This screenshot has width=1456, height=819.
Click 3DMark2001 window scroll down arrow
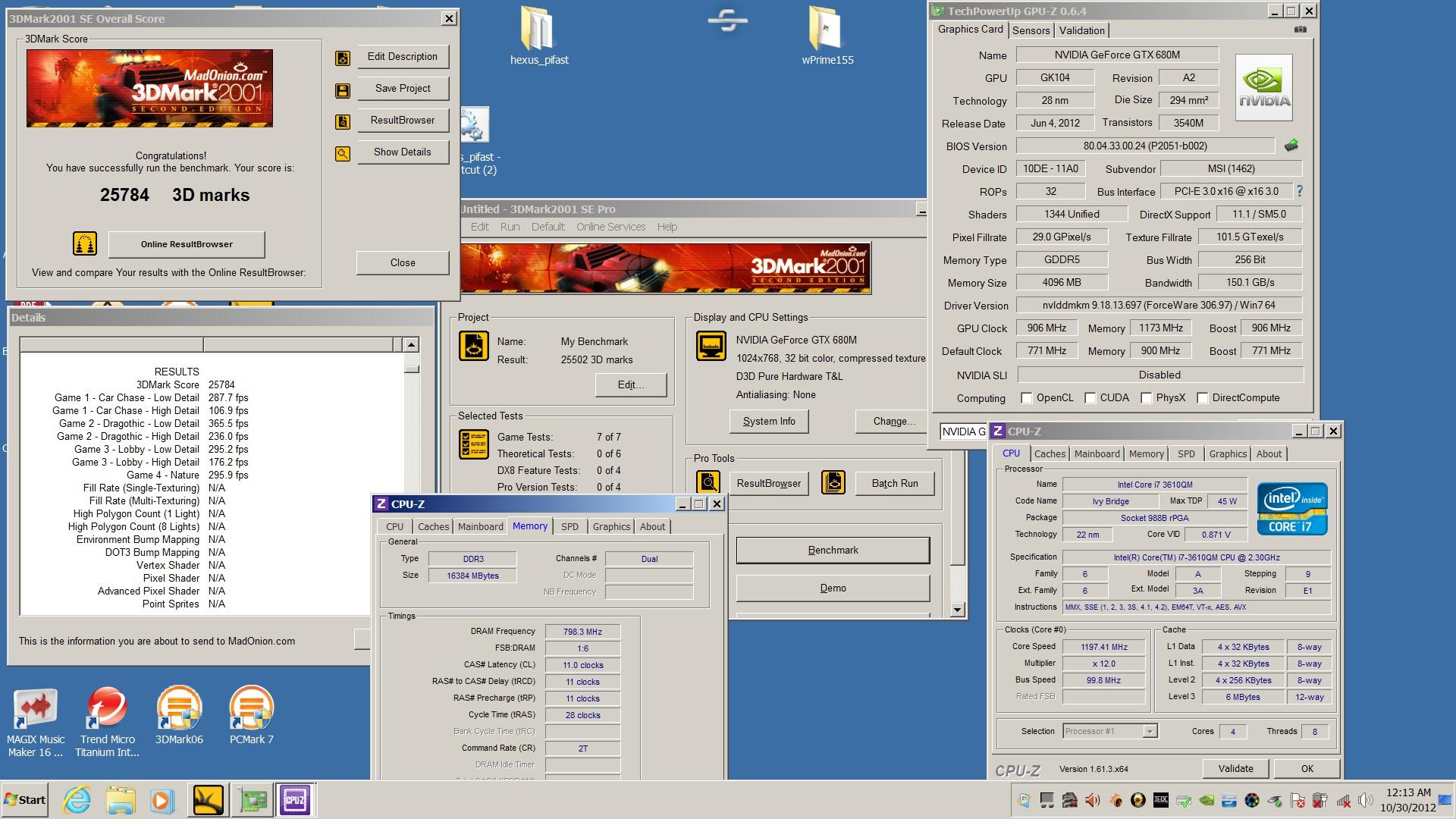(957, 610)
